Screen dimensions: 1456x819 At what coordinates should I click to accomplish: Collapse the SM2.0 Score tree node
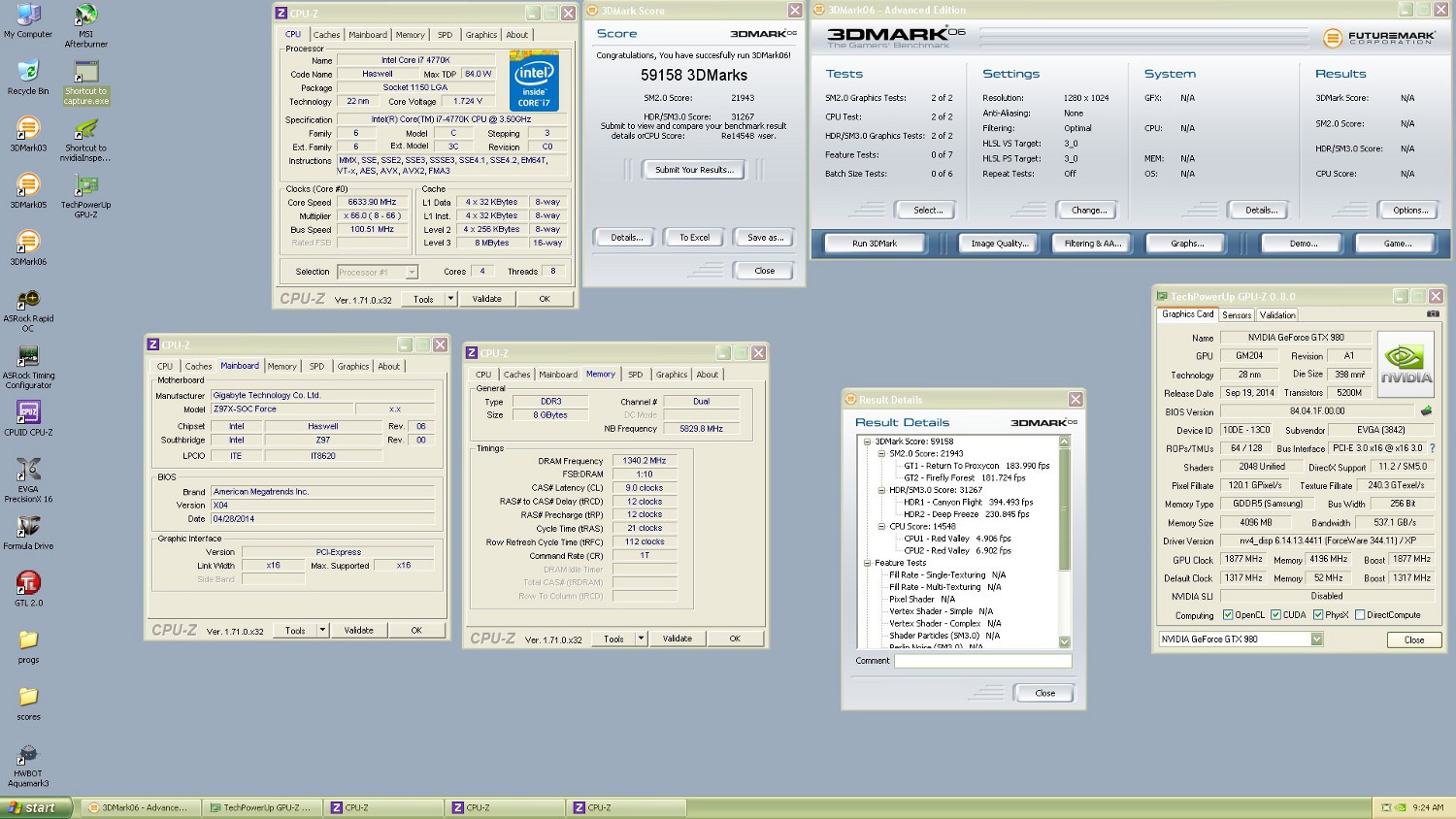[882, 453]
